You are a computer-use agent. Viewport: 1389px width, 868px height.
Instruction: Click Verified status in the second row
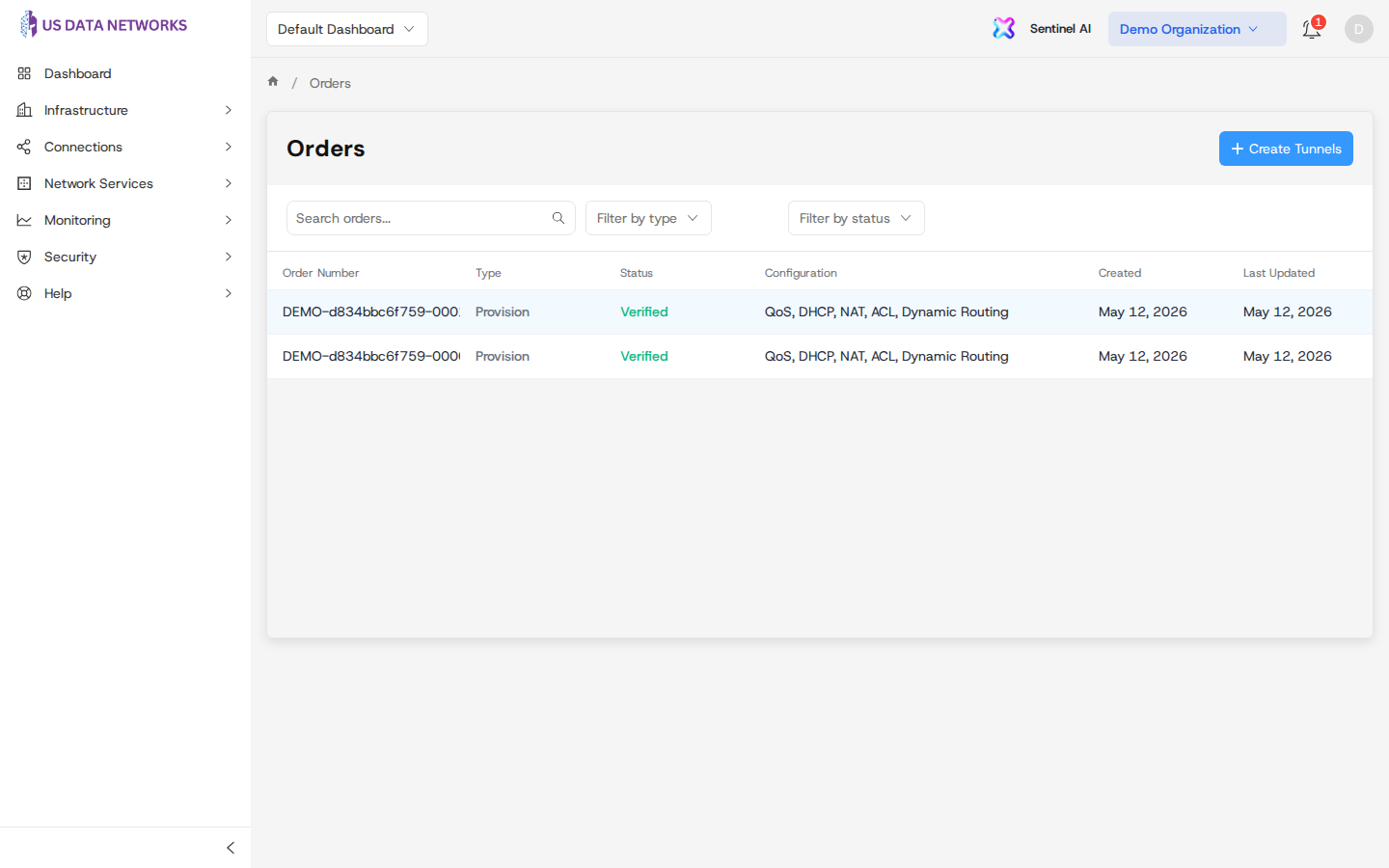click(644, 356)
